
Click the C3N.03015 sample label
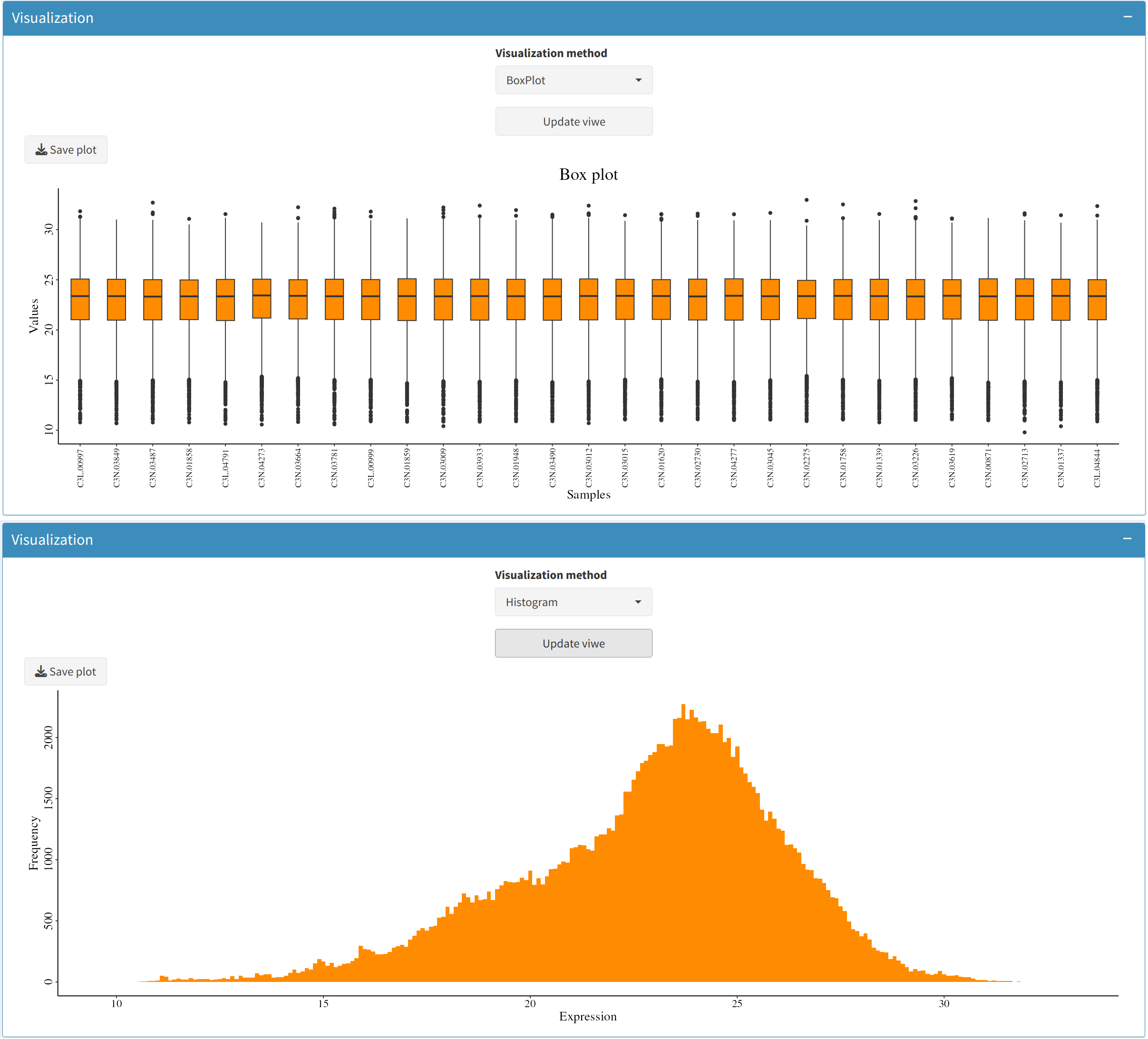point(625,468)
